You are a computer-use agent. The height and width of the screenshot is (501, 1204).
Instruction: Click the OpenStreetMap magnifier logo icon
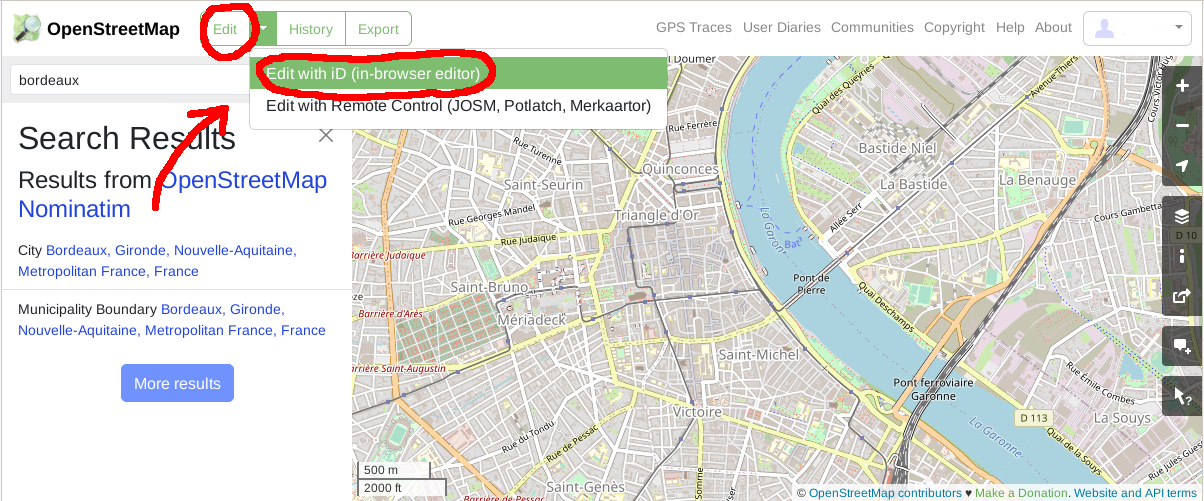[x=27, y=28]
